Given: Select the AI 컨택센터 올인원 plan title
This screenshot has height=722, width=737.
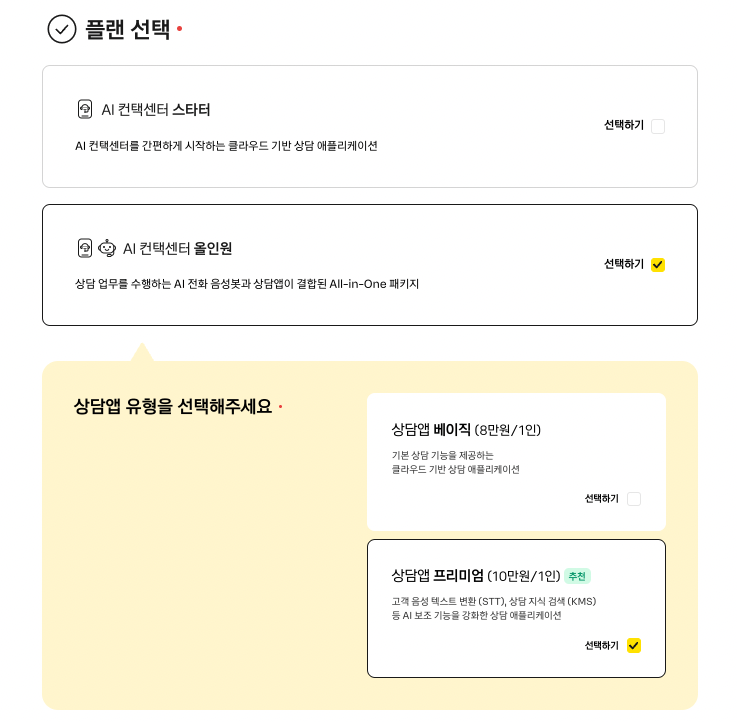Looking at the screenshot, I should pyautogui.click(x=177, y=247).
